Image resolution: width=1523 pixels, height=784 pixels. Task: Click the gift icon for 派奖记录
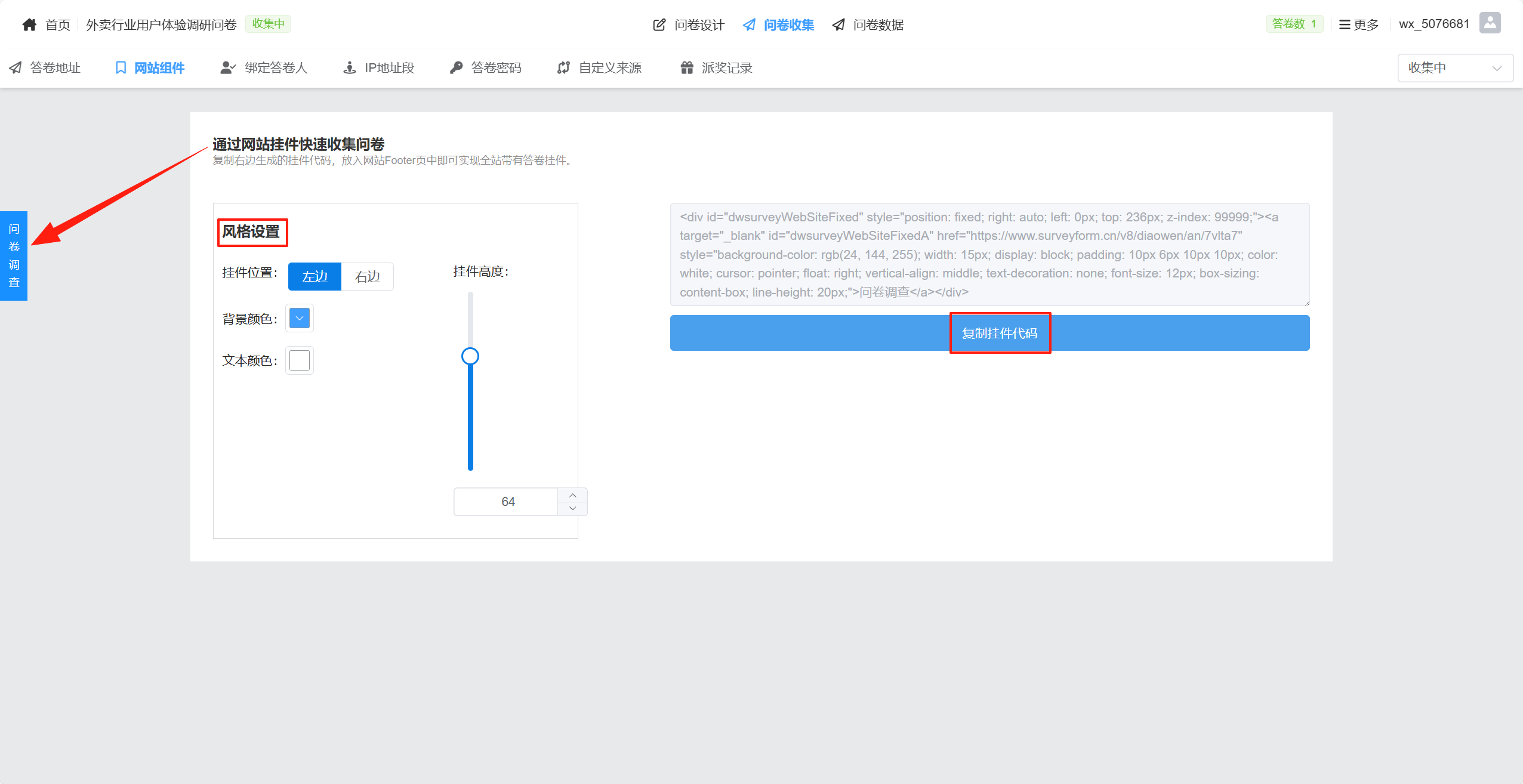tap(687, 67)
